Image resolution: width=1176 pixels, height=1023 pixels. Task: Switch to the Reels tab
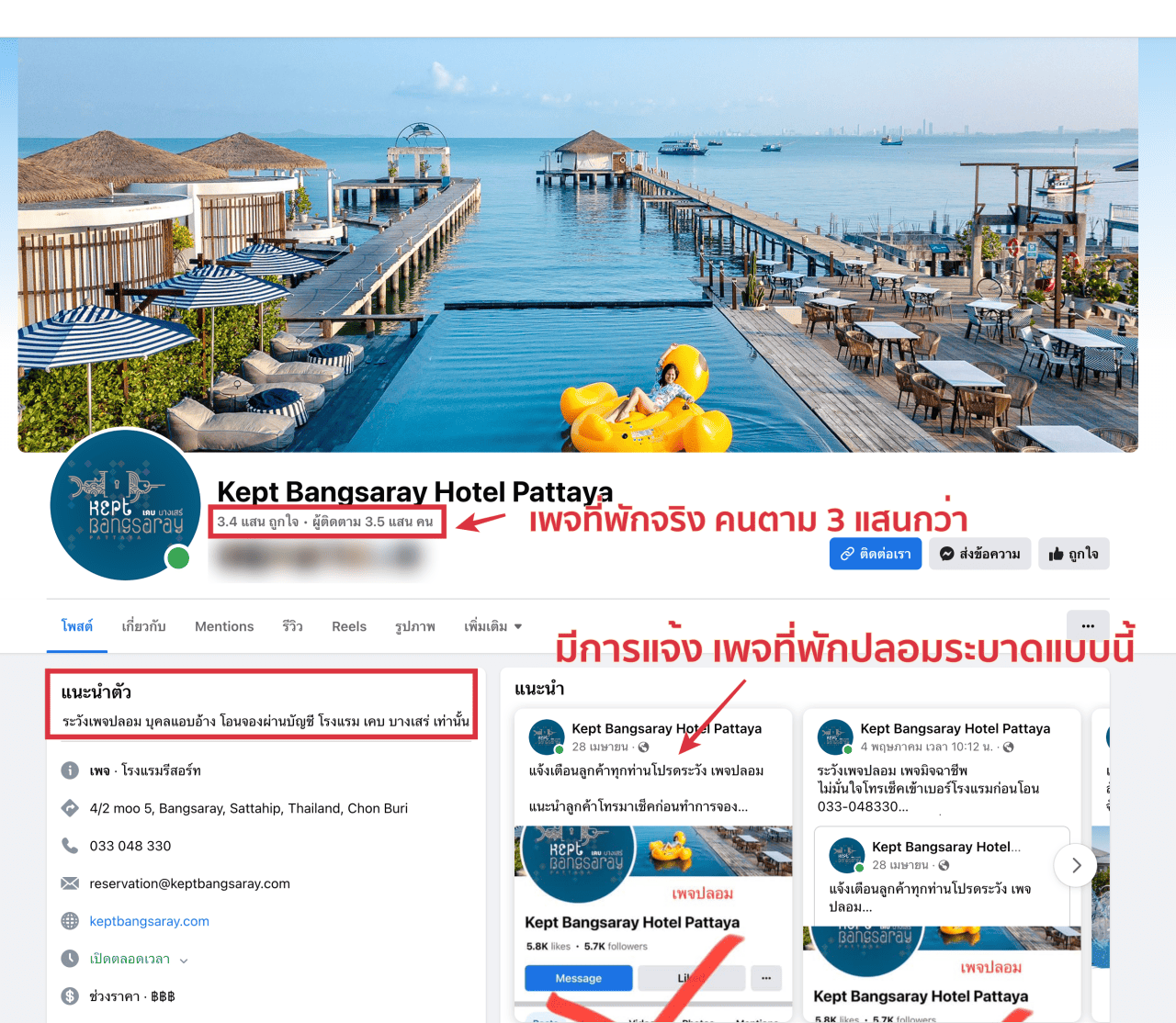[349, 626]
